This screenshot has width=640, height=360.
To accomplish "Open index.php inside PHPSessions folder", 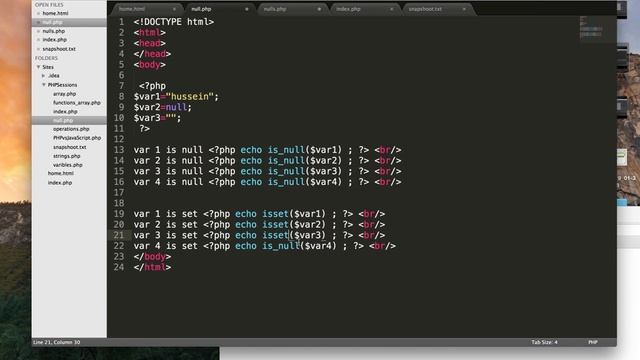I will pos(65,111).
